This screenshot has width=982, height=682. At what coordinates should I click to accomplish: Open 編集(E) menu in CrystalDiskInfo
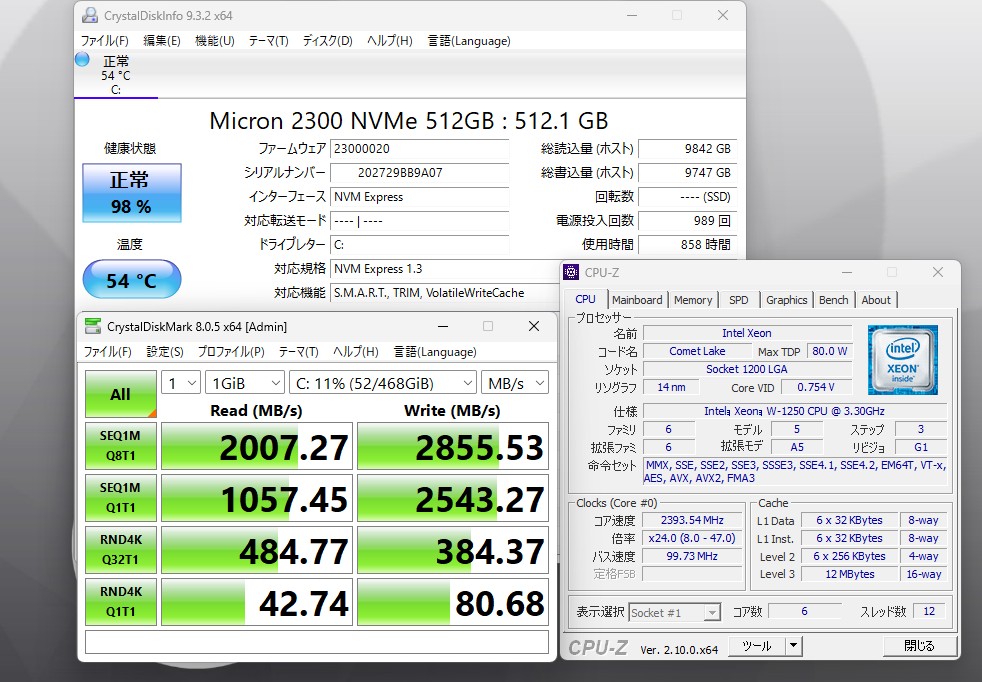point(162,41)
